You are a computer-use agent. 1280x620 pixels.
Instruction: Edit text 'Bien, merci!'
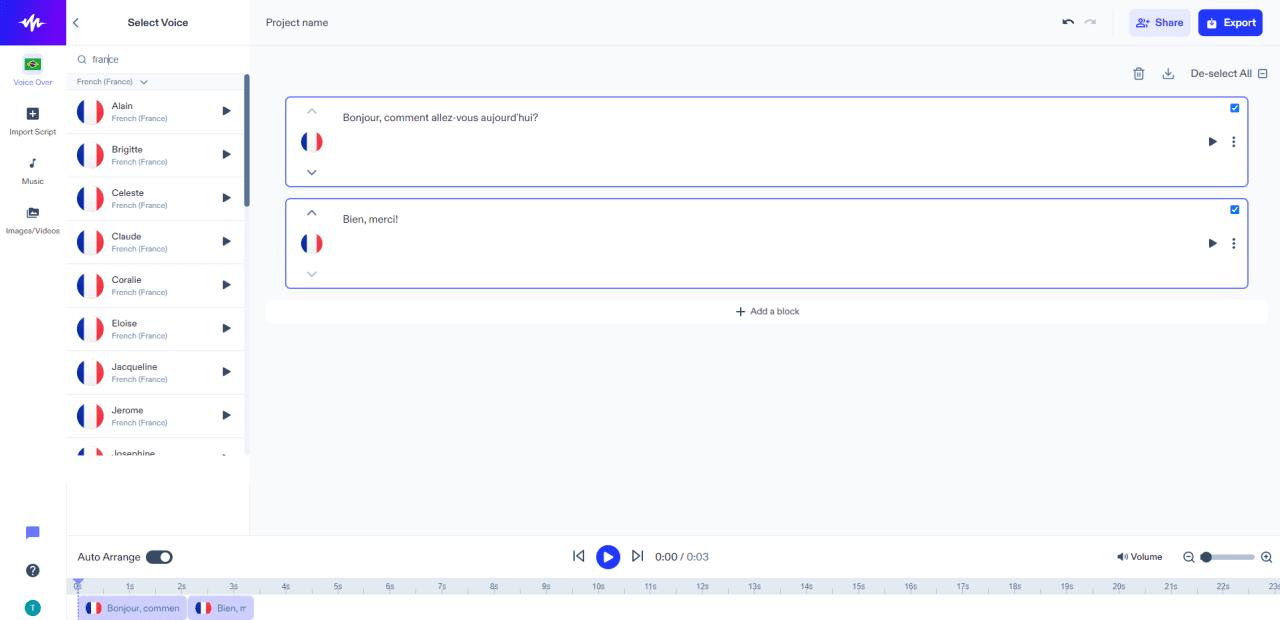(371, 219)
